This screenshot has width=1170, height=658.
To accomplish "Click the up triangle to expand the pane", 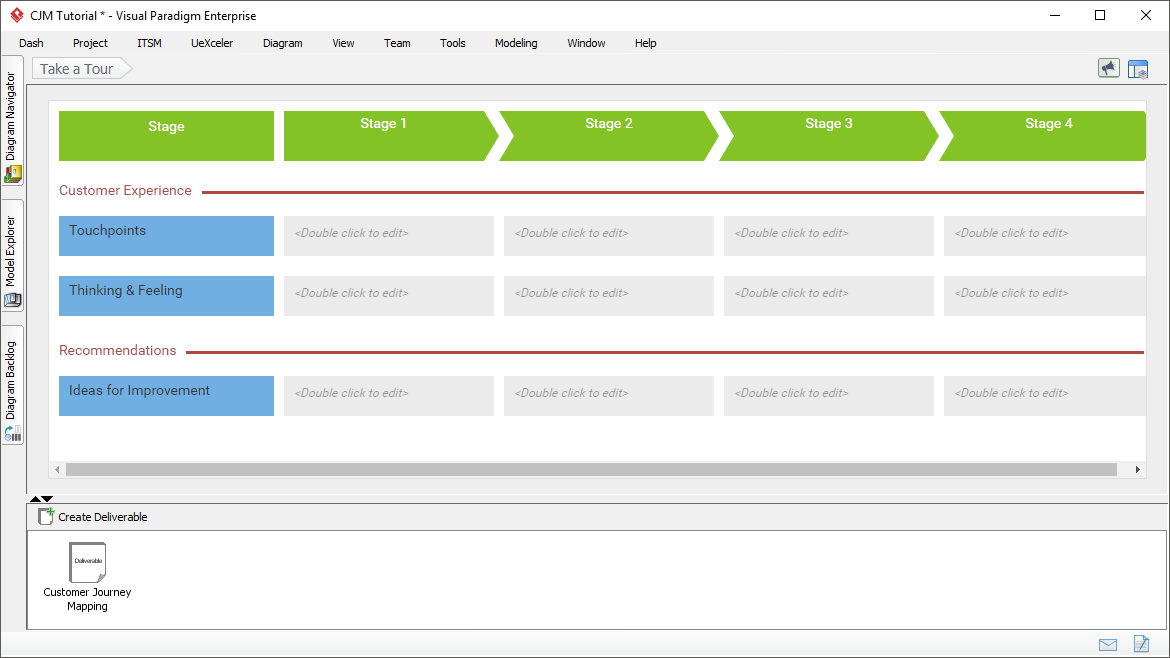I will click(x=35, y=498).
